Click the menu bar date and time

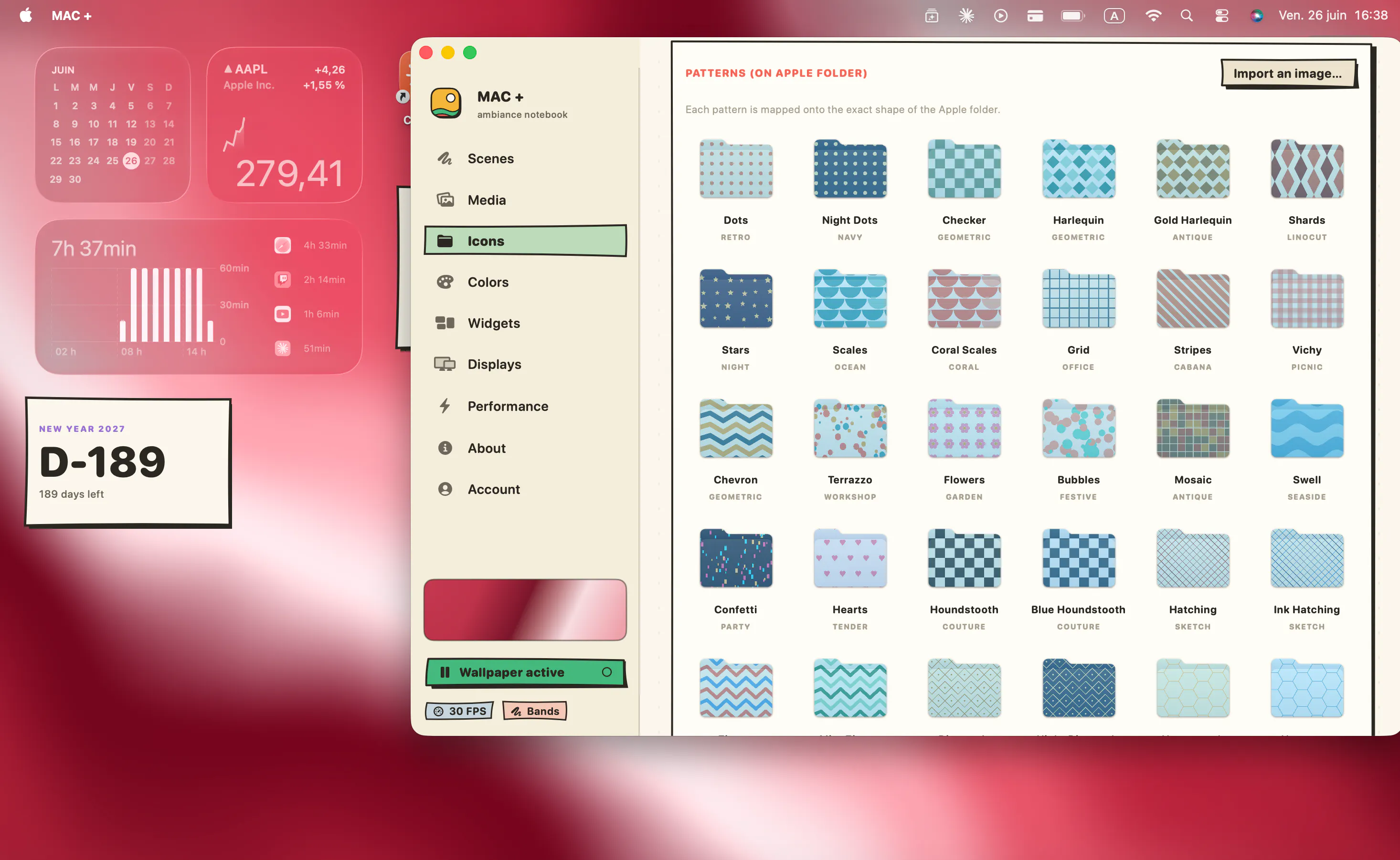pyautogui.click(x=1334, y=15)
